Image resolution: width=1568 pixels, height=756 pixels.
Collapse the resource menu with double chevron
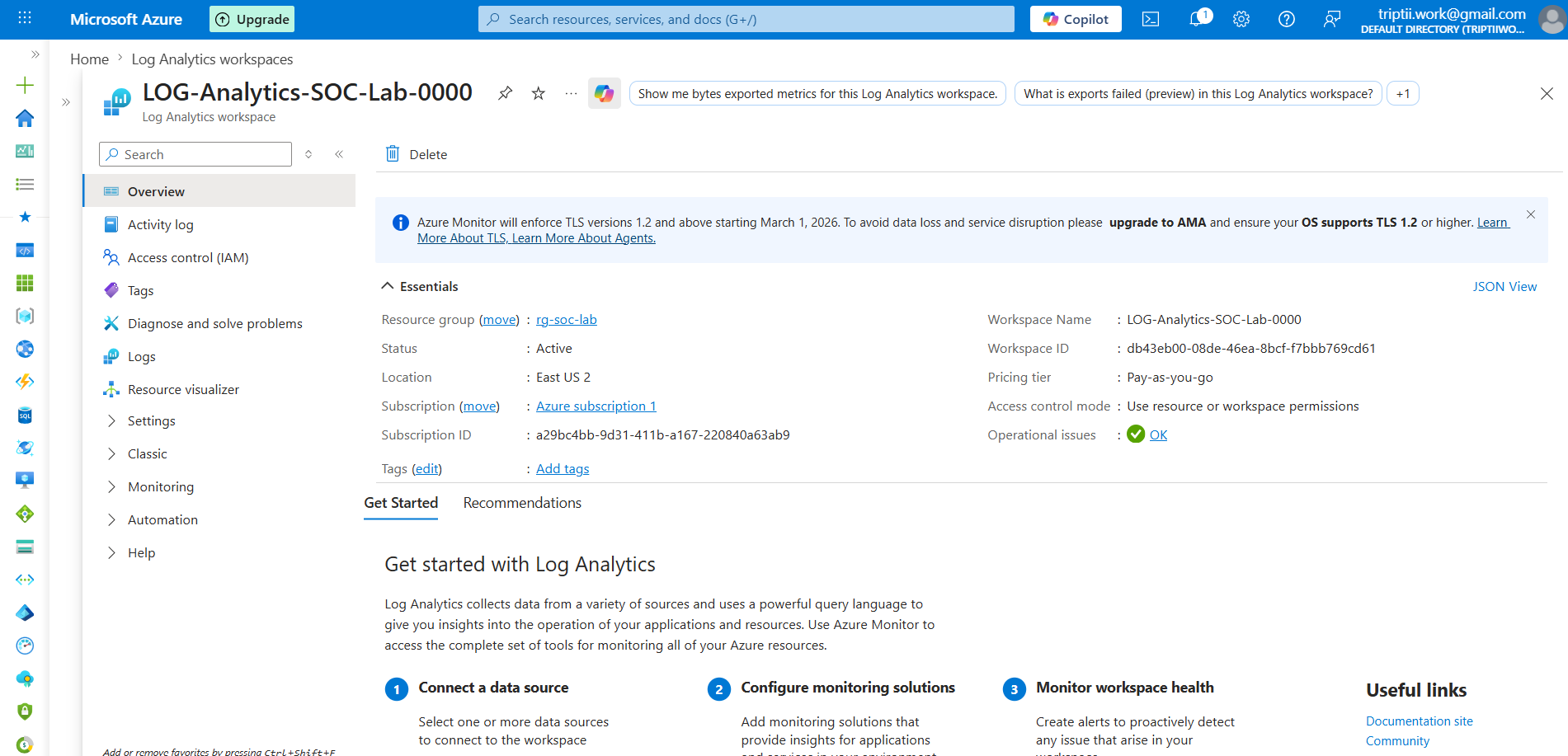point(339,154)
